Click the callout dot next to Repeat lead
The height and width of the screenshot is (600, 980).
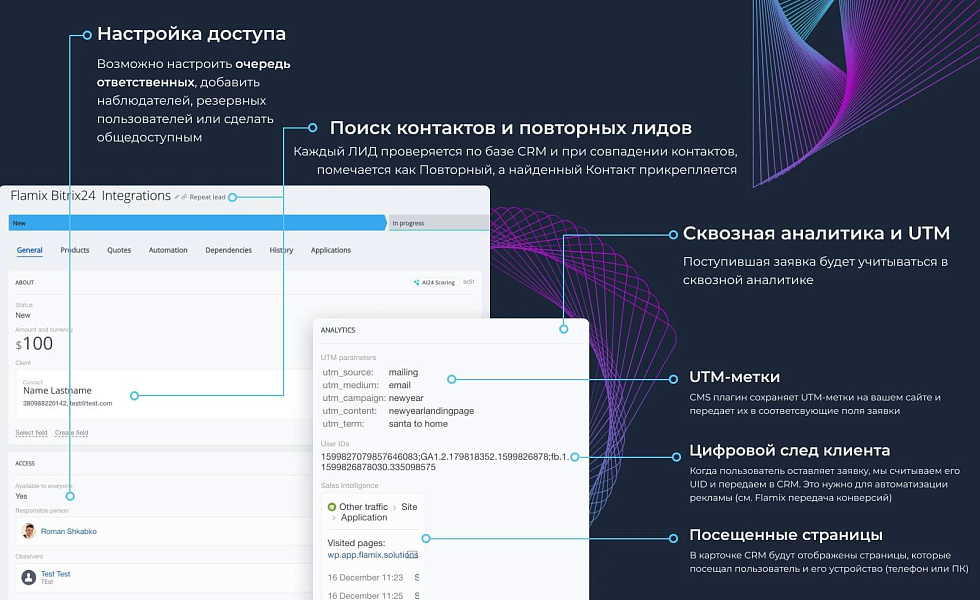pyautogui.click(x=233, y=197)
